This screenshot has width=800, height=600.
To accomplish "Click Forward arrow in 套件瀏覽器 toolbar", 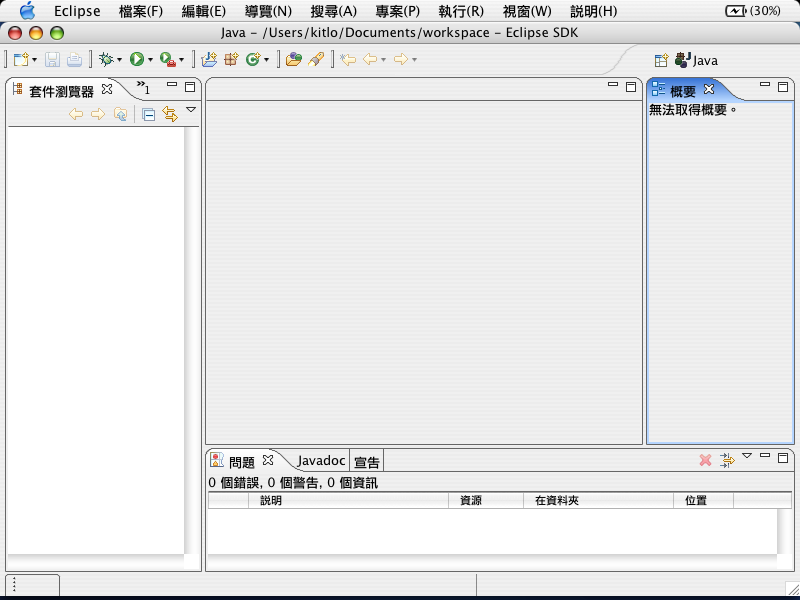I will (98, 114).
